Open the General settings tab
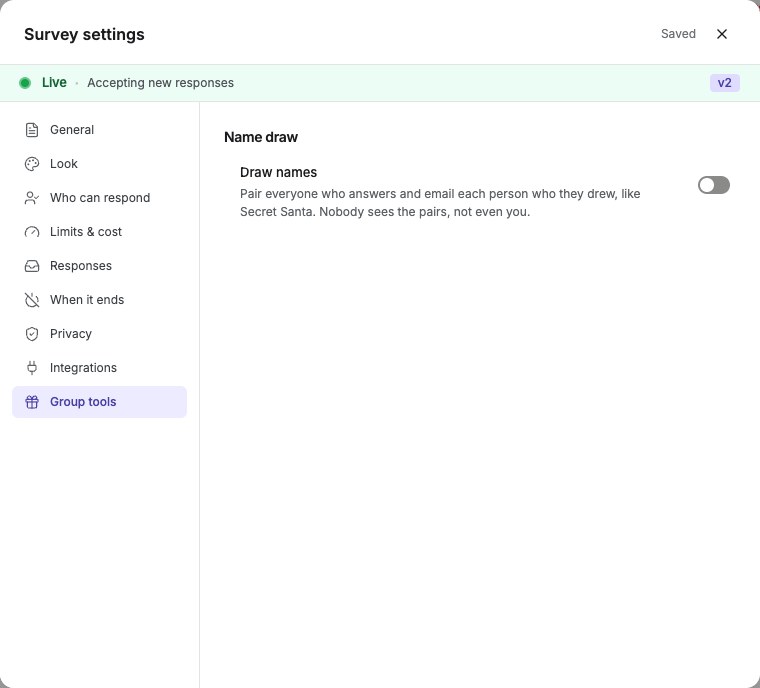760x688 pixels. (x=99, y=130)
